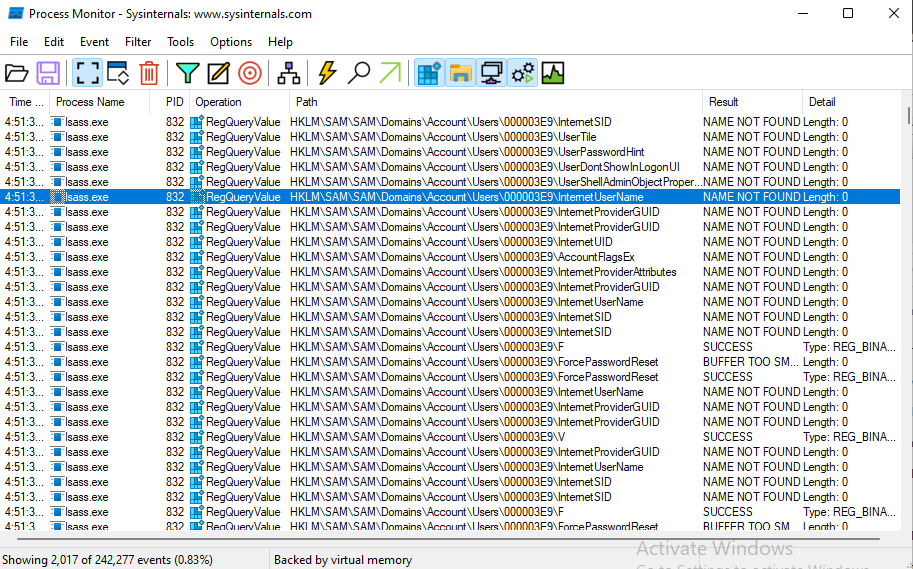Select the row with path ending UserPasswordHint

[450, 152]
